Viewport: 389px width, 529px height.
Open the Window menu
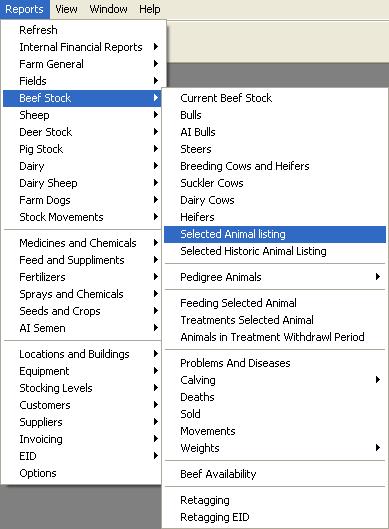pos(108,9)
